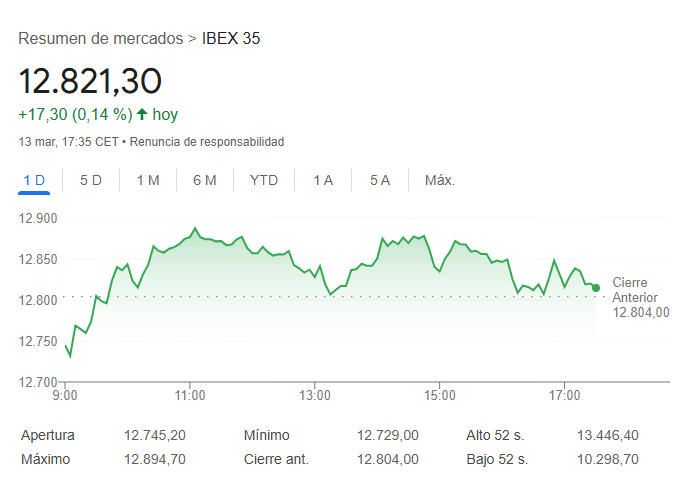
Task: Click the daily change +17,30 (0,14 %) text
Action: [75, 114]
